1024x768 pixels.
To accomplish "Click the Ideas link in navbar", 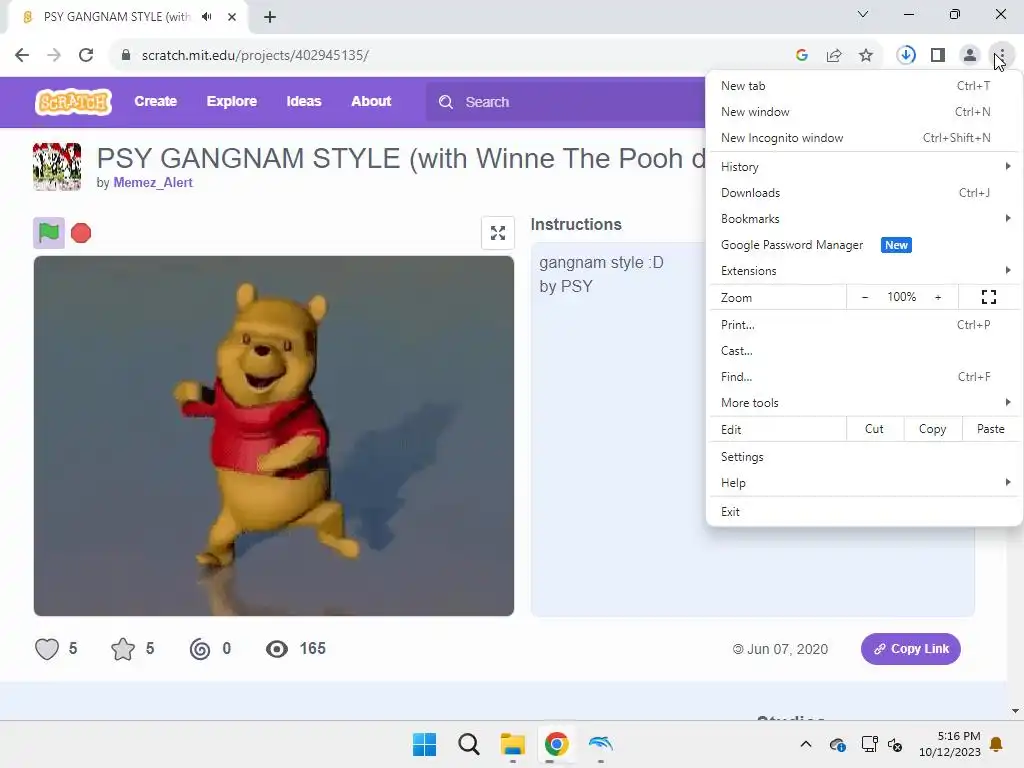I will pyautogui.click(x=304, y=101).
